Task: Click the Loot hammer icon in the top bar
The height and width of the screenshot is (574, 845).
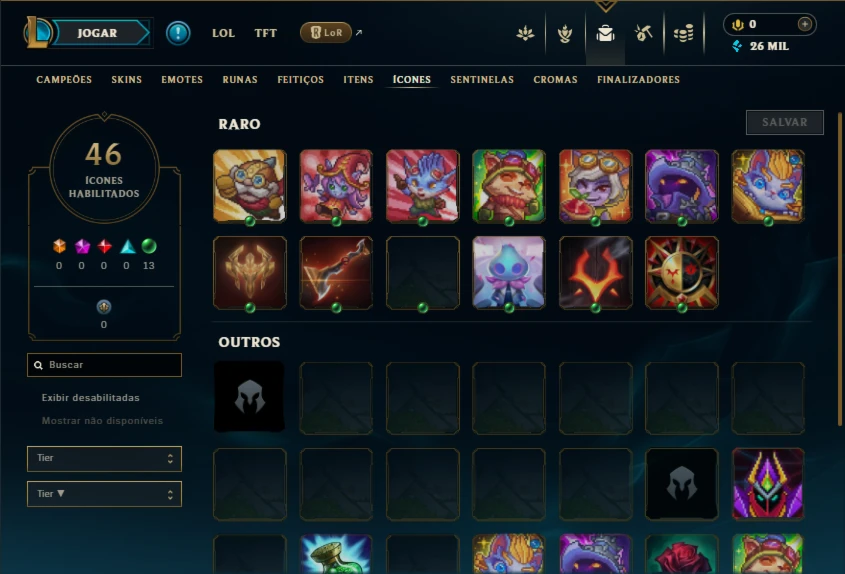Action: coord(643,33)
